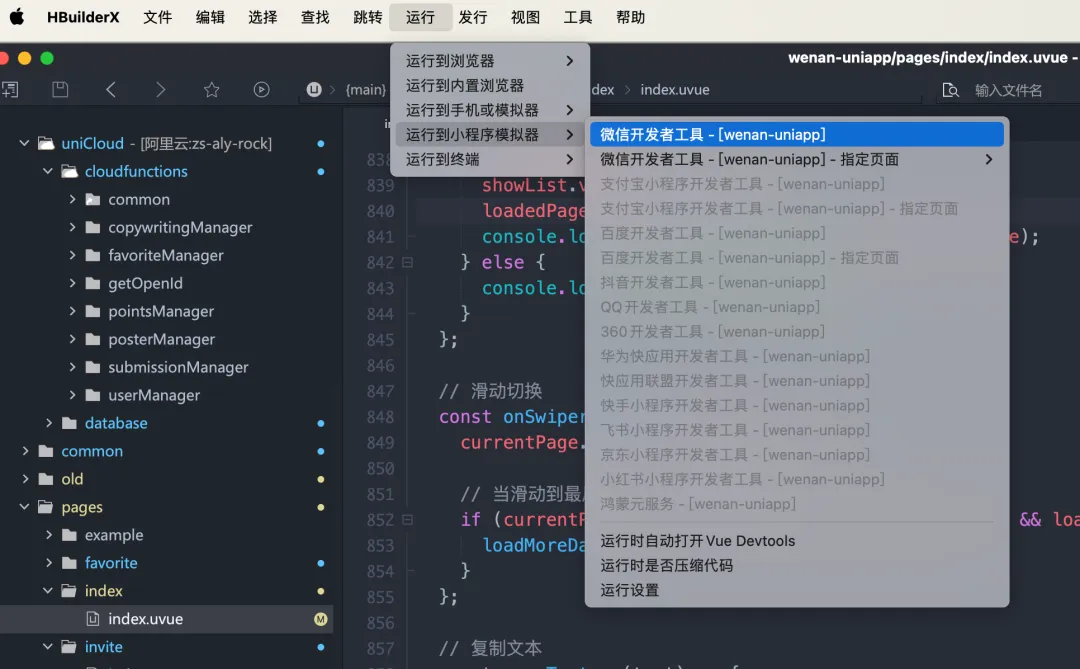Collapse the invite folder
Image resolution: width=1080 pixels, height=669 pixels.
click(48, 647)
